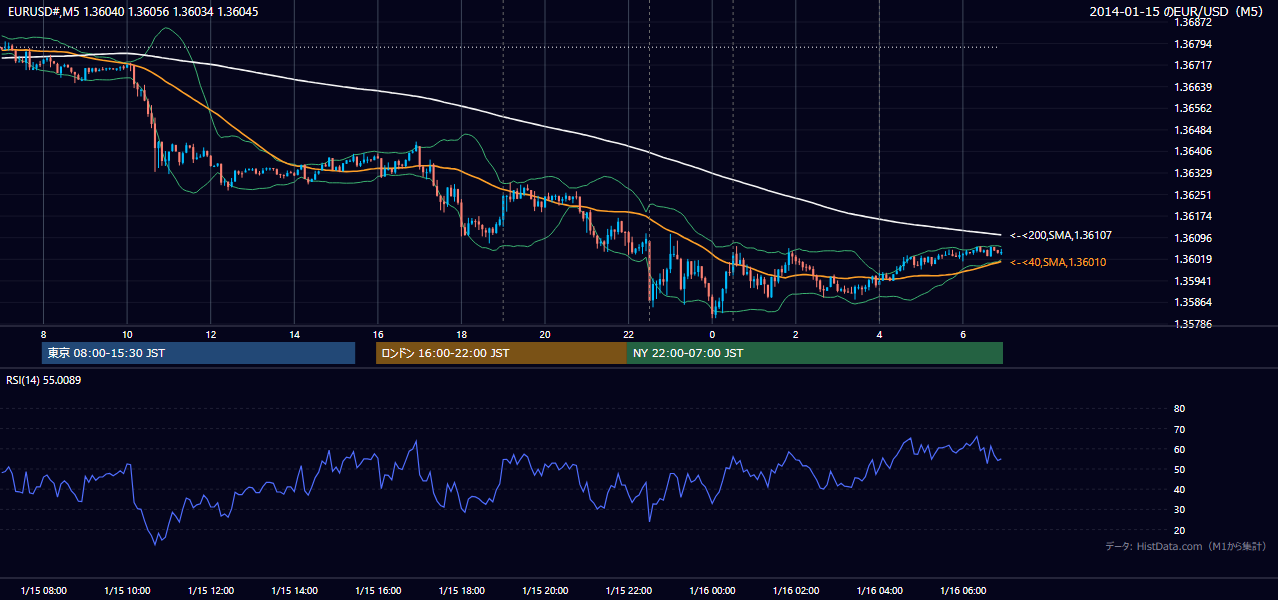
Task: Click price axis value 1.36717
Action: click(x=1195, y=65)
